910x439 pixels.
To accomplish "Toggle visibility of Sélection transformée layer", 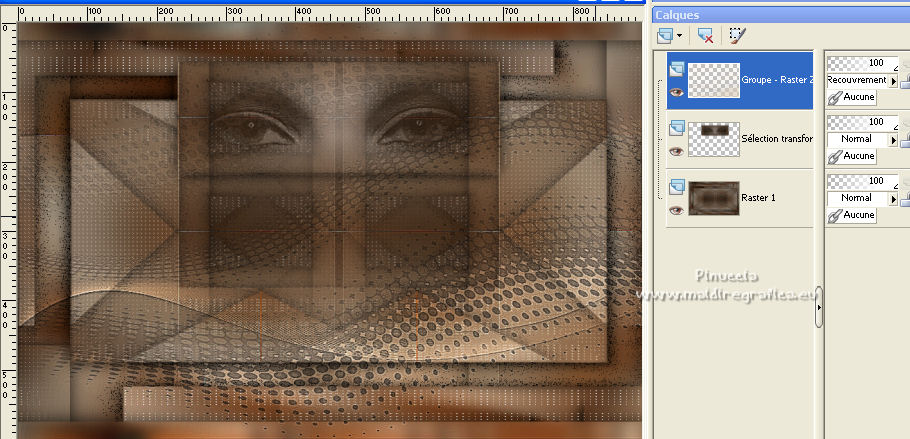I will tap(676, 152).
